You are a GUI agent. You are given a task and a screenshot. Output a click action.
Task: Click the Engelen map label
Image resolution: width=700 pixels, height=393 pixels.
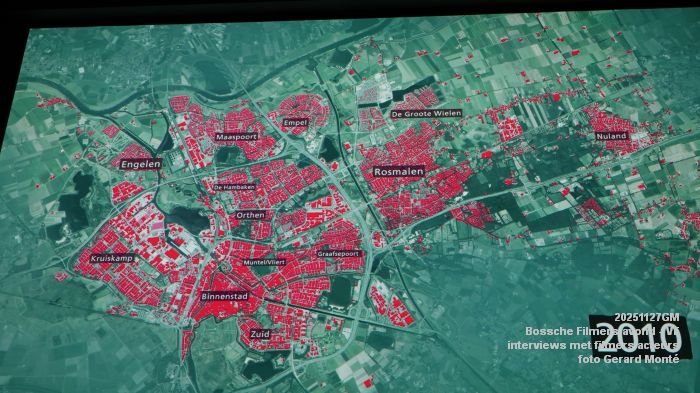click(x=141, y=164)
